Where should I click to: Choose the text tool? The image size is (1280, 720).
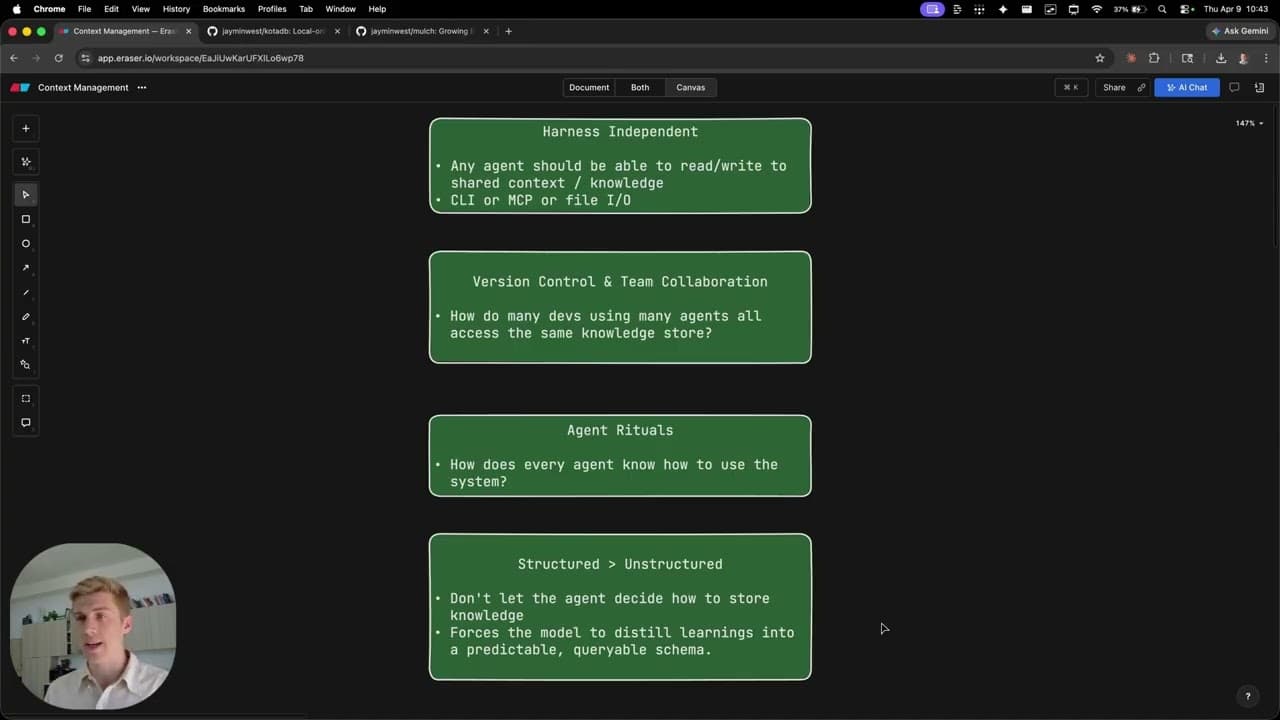pos(25,340)
